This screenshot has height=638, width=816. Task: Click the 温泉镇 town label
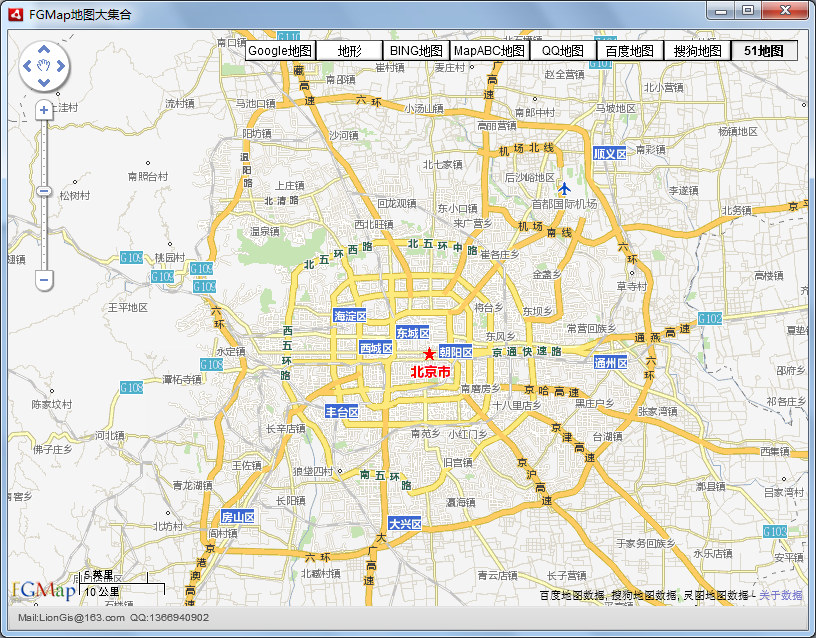coord(265,231)
